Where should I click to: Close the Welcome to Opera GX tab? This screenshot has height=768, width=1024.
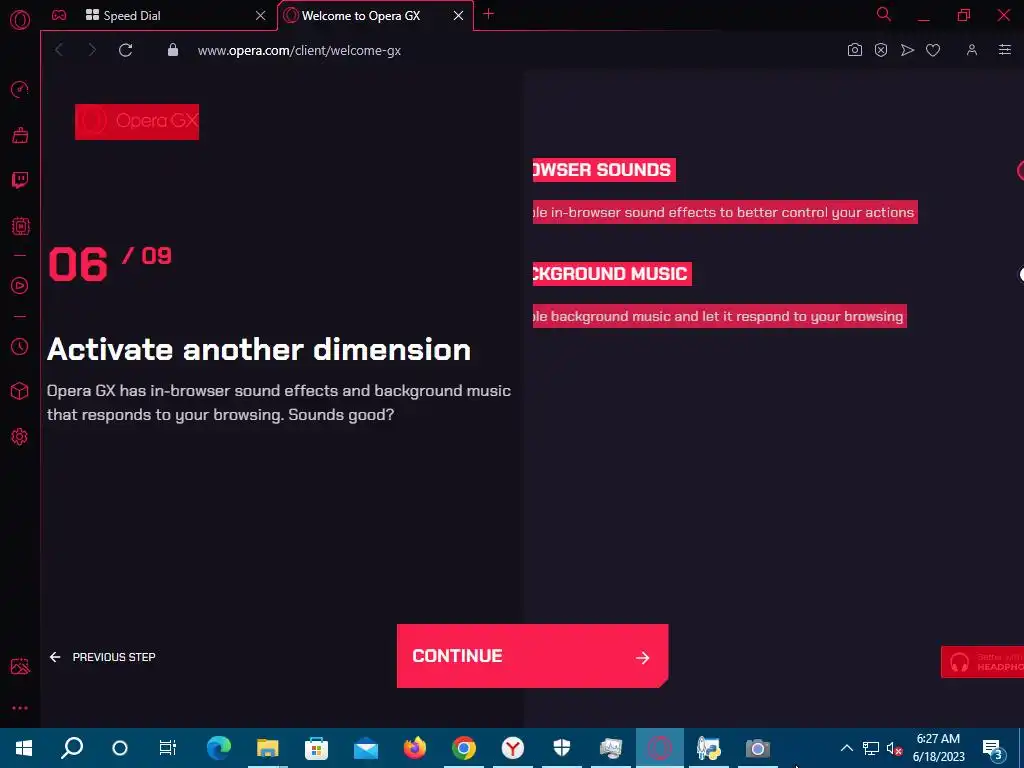(458, 16)
